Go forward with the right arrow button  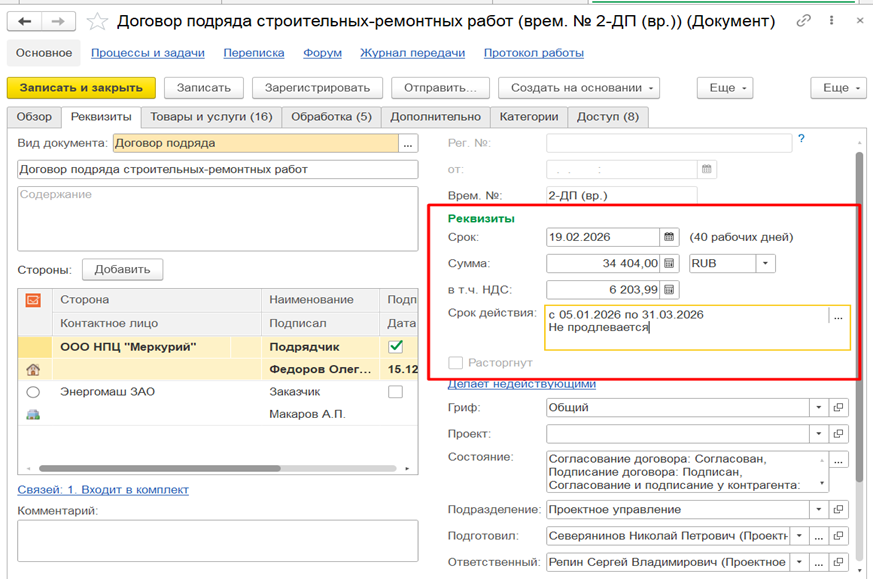tap(58, 22)
